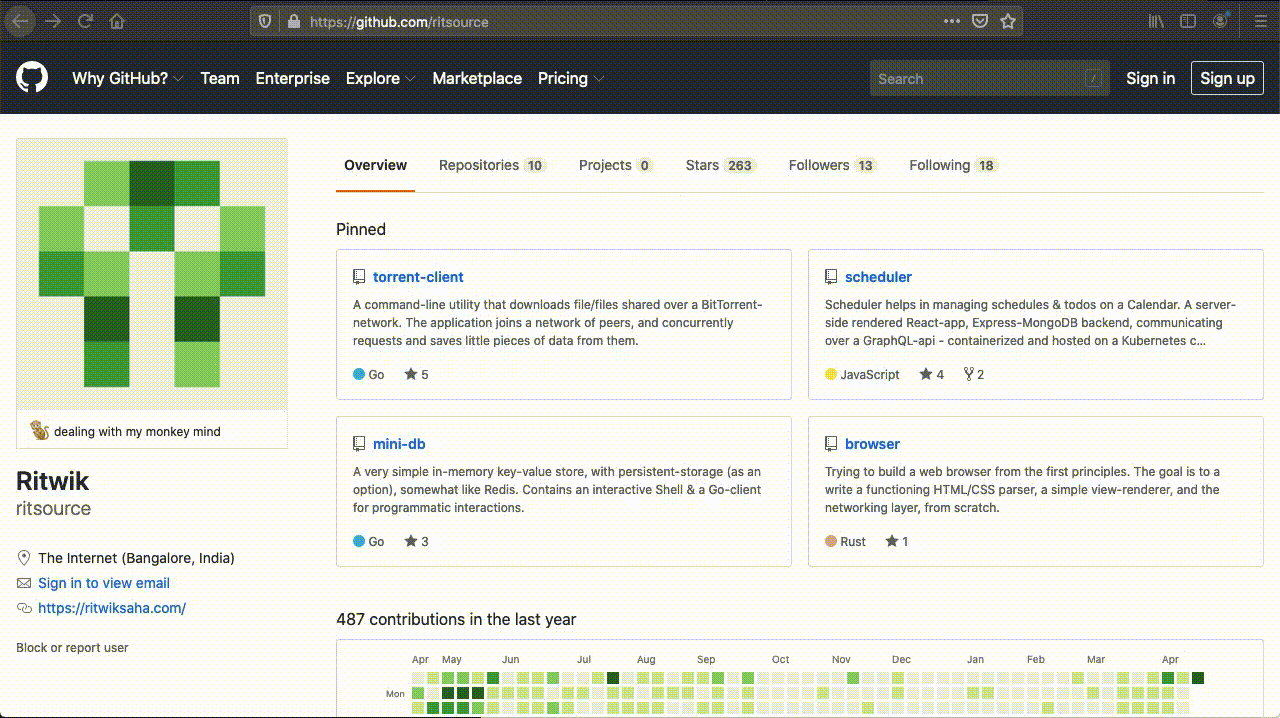Open the ritwiksaha.com website link

point(112,608)
